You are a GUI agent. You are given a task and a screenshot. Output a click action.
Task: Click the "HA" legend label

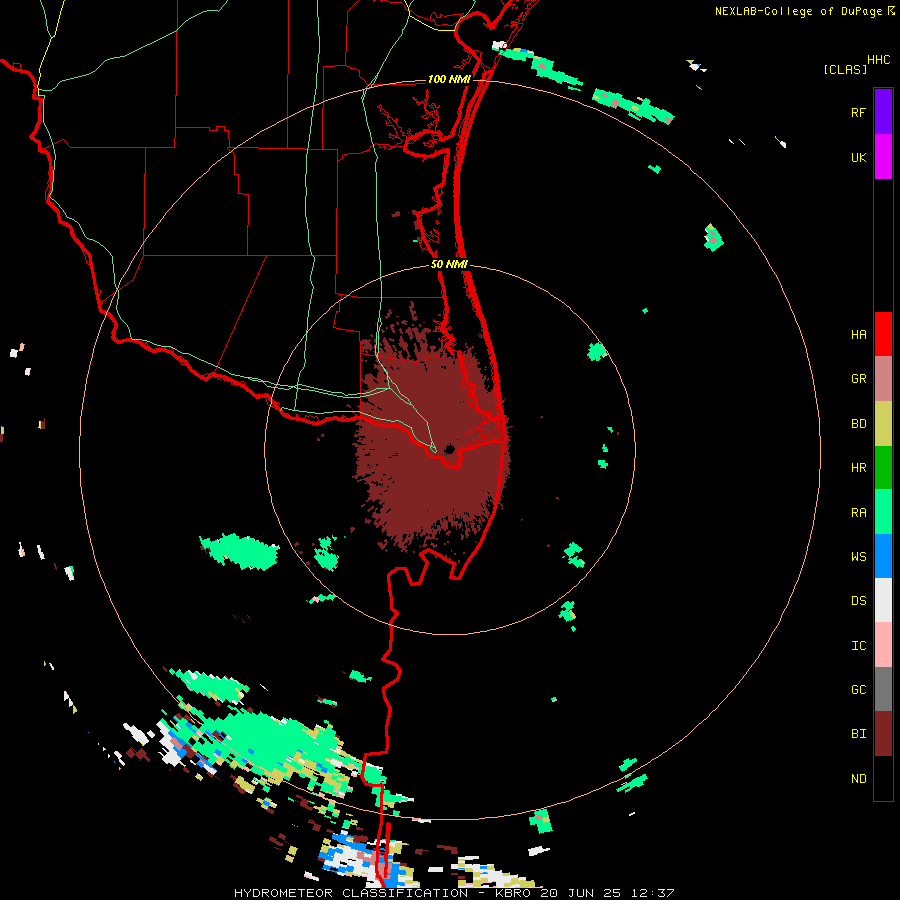point(858,335)
